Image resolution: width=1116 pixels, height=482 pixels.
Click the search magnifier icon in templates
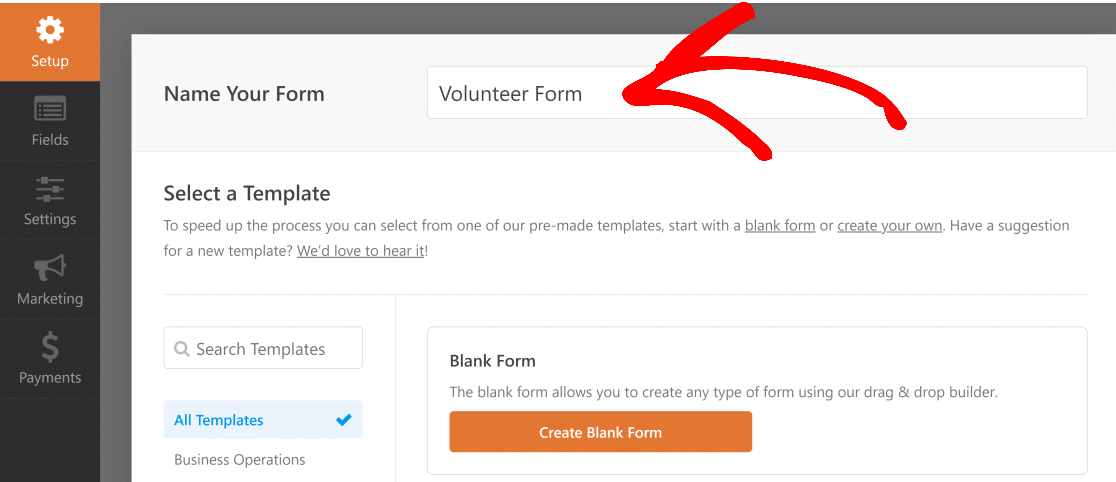coord(181,349)
